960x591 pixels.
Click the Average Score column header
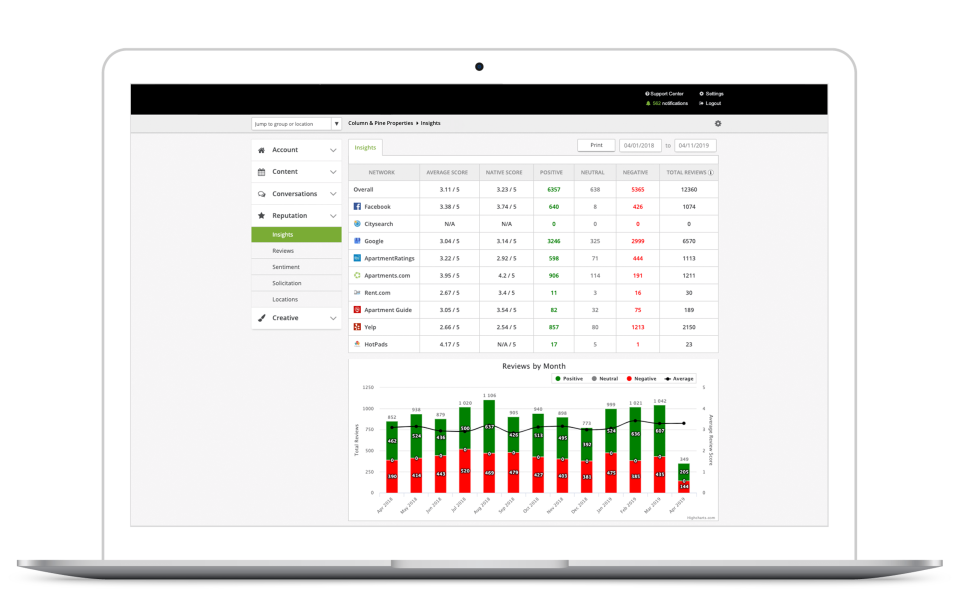click(447, 173)
